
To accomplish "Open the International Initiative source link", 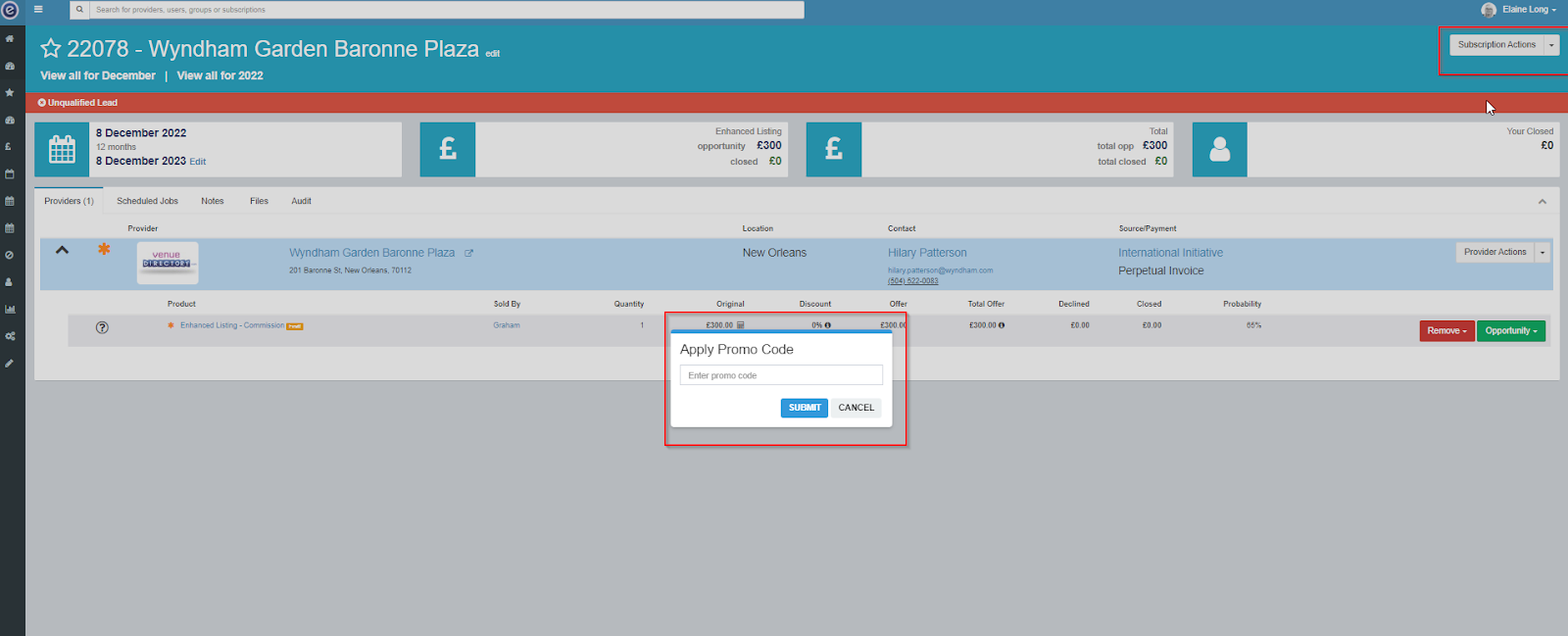I will tap(1171, 253).
